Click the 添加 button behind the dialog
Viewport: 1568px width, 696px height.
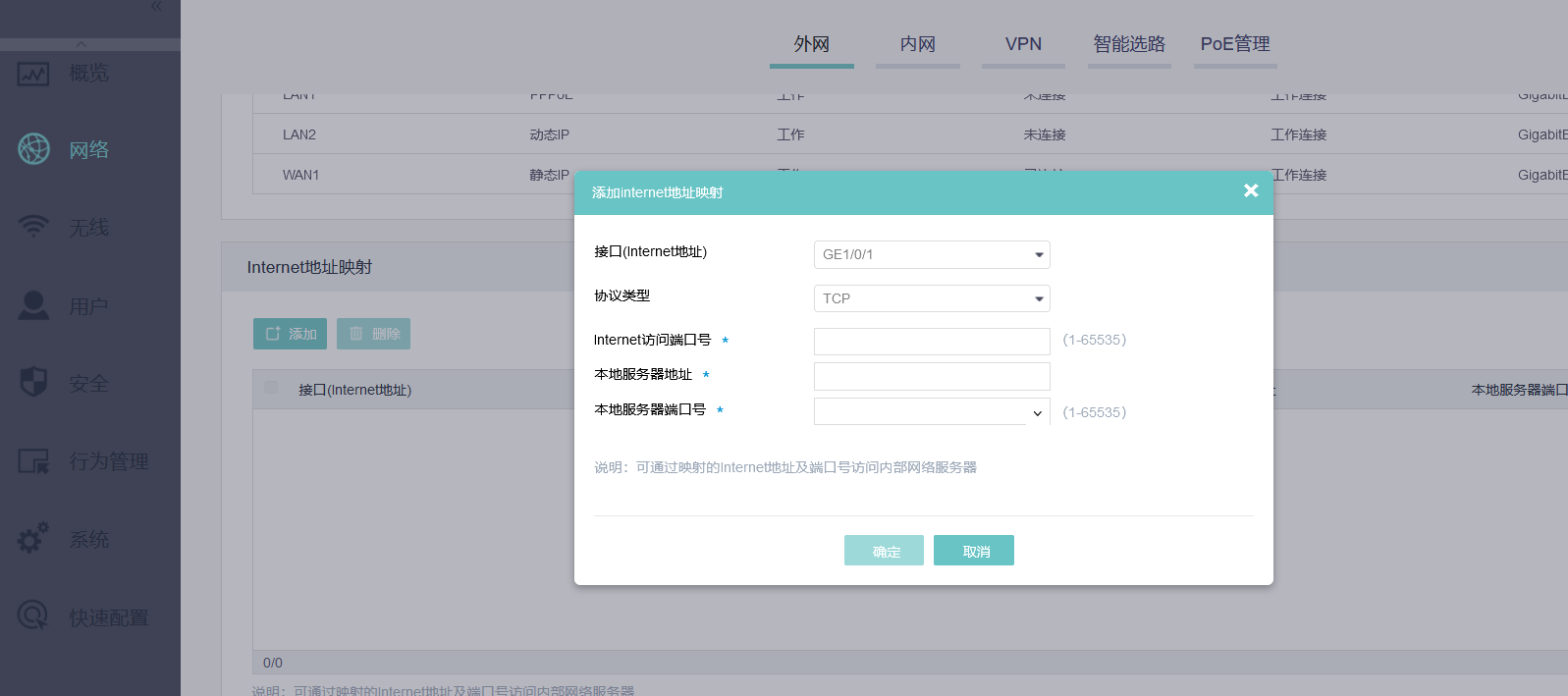tap(290, 334)
